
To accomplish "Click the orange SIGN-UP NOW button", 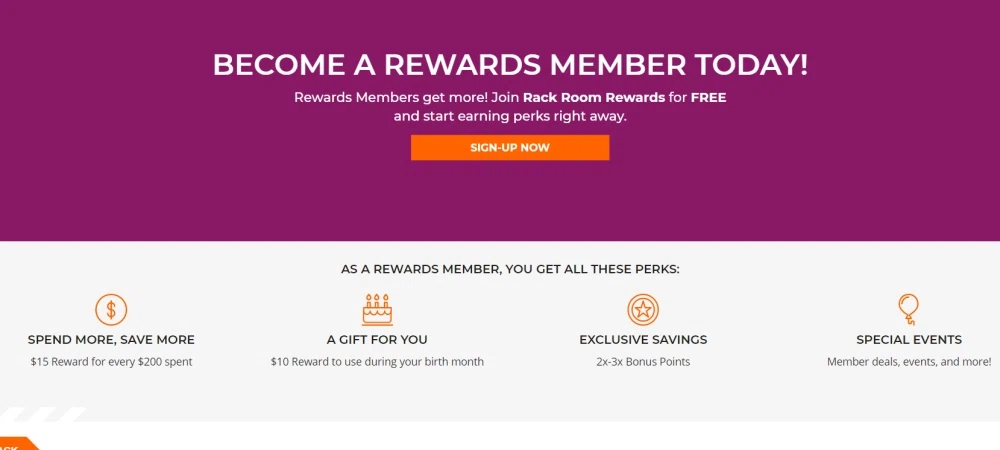I will (510, 147).
